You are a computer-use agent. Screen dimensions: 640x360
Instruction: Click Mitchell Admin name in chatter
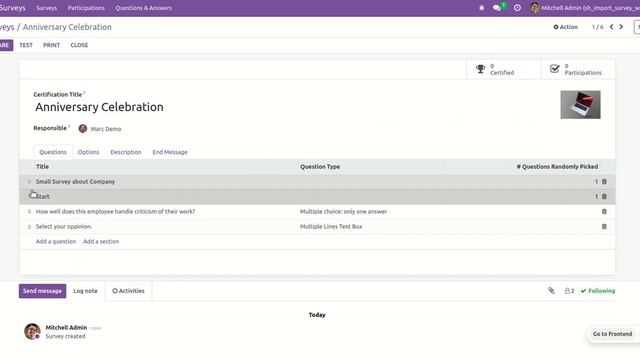click(x=66, y=327)
